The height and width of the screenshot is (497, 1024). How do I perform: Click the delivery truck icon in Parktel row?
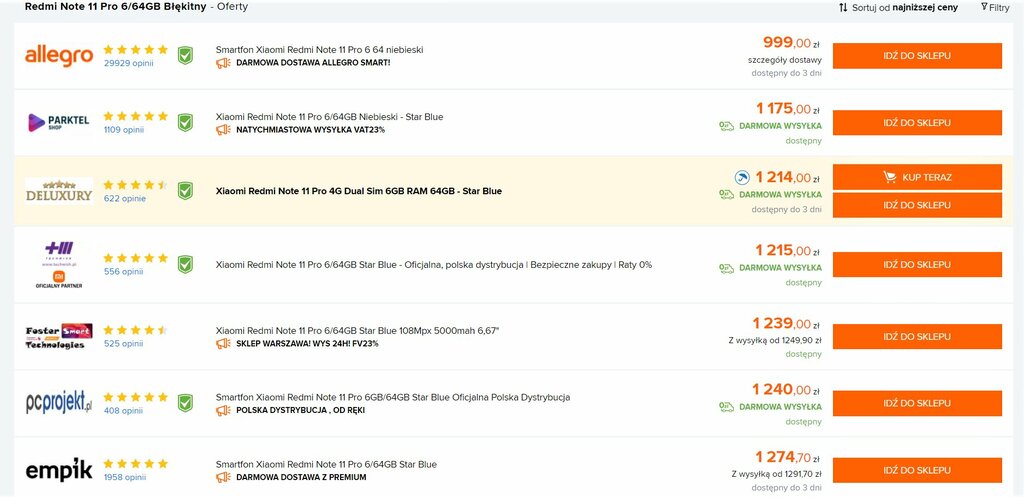726,126
